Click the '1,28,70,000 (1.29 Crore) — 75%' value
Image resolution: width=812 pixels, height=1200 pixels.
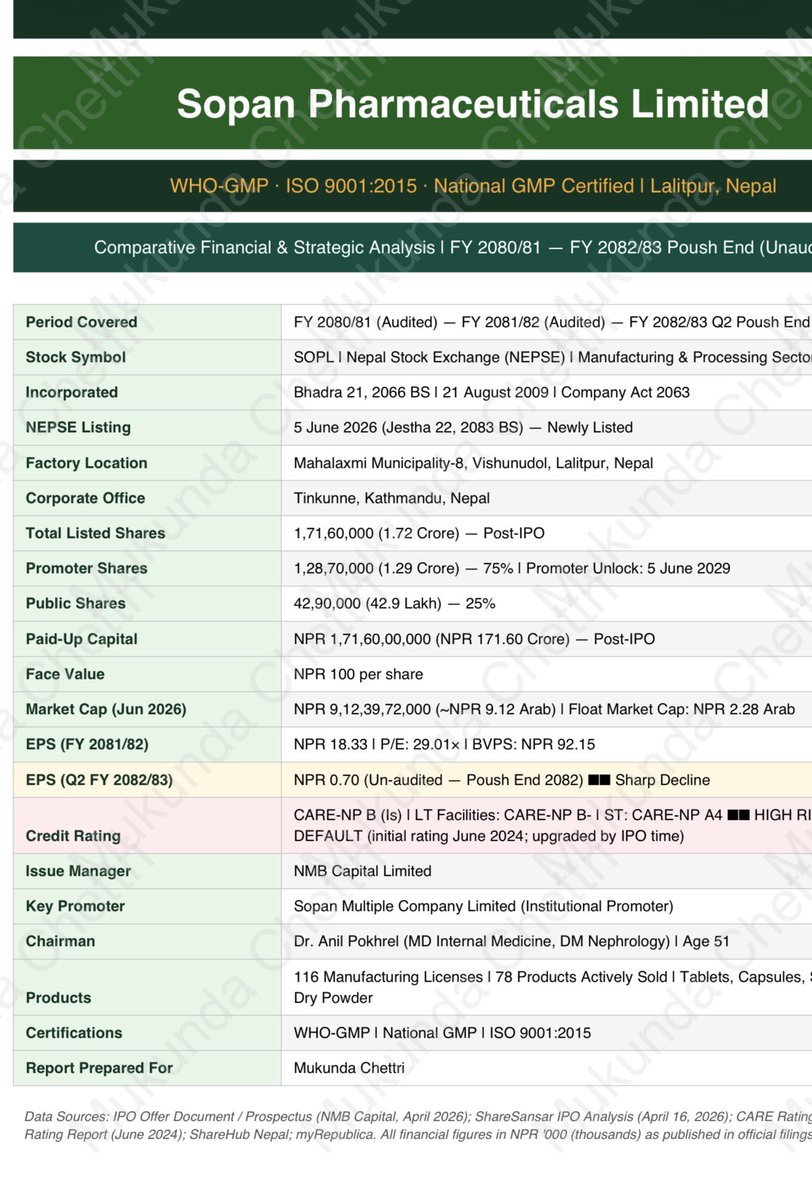[x=512, y=568]
